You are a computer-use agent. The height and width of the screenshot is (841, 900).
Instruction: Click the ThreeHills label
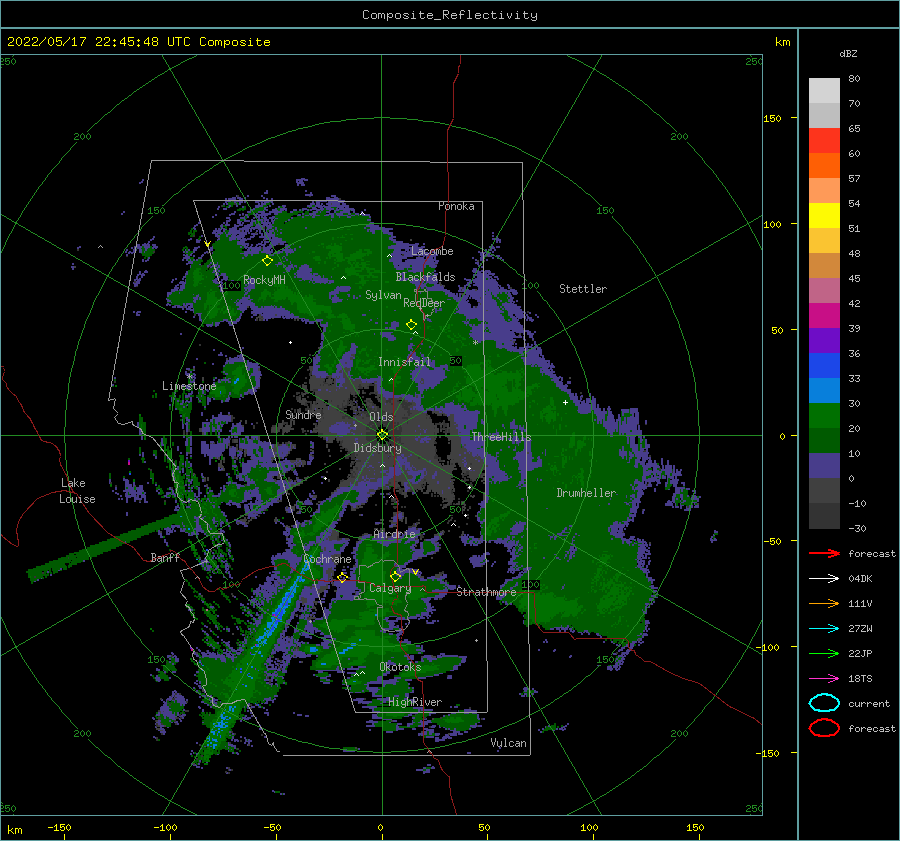[501, 437]
